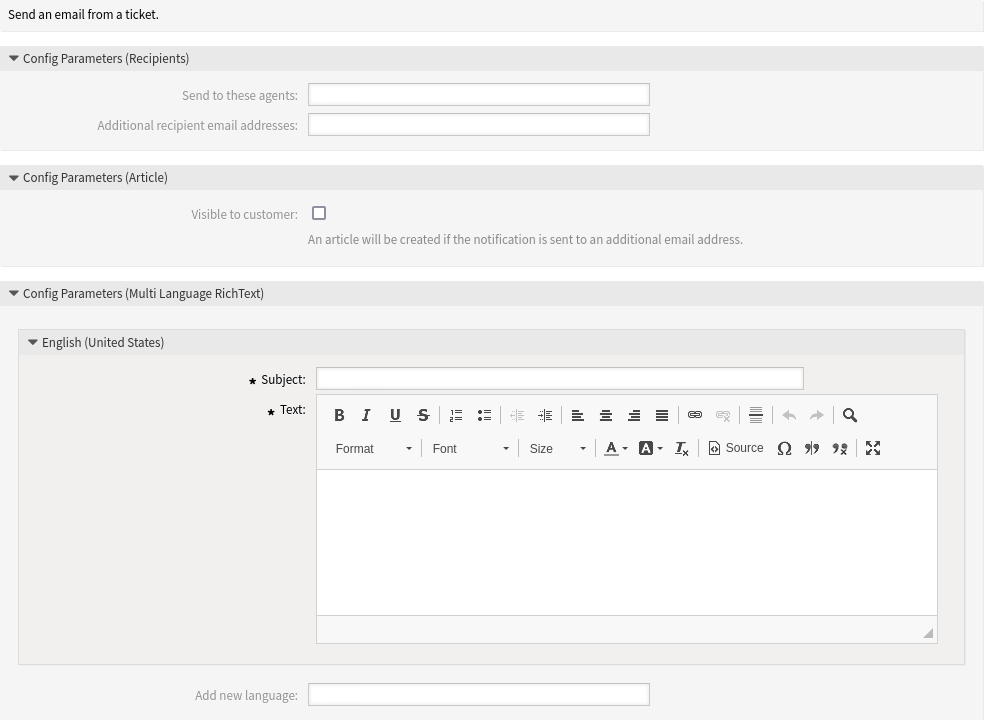Justify the text alignment

[662, 415]
